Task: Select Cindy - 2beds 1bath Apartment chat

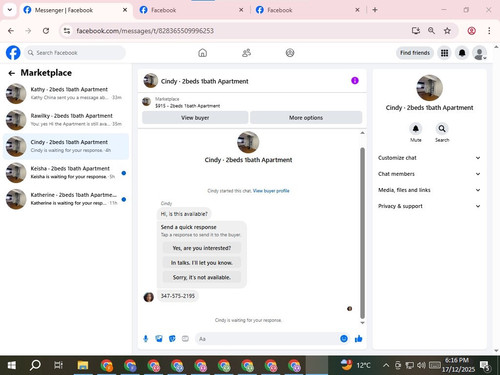Action: coord(66,146)
